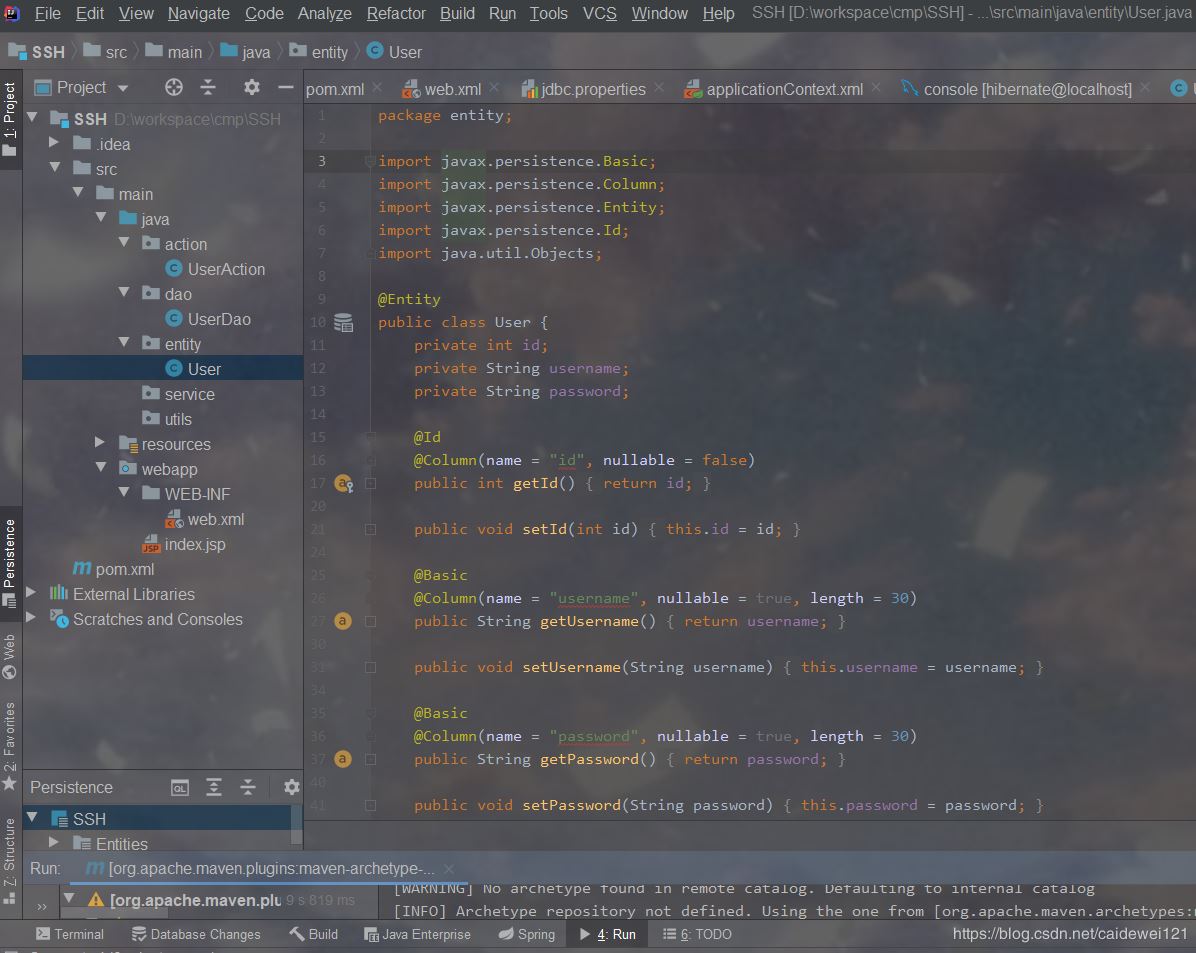
Task: Click line number 15 in the editor gutter
Action: 317,437
